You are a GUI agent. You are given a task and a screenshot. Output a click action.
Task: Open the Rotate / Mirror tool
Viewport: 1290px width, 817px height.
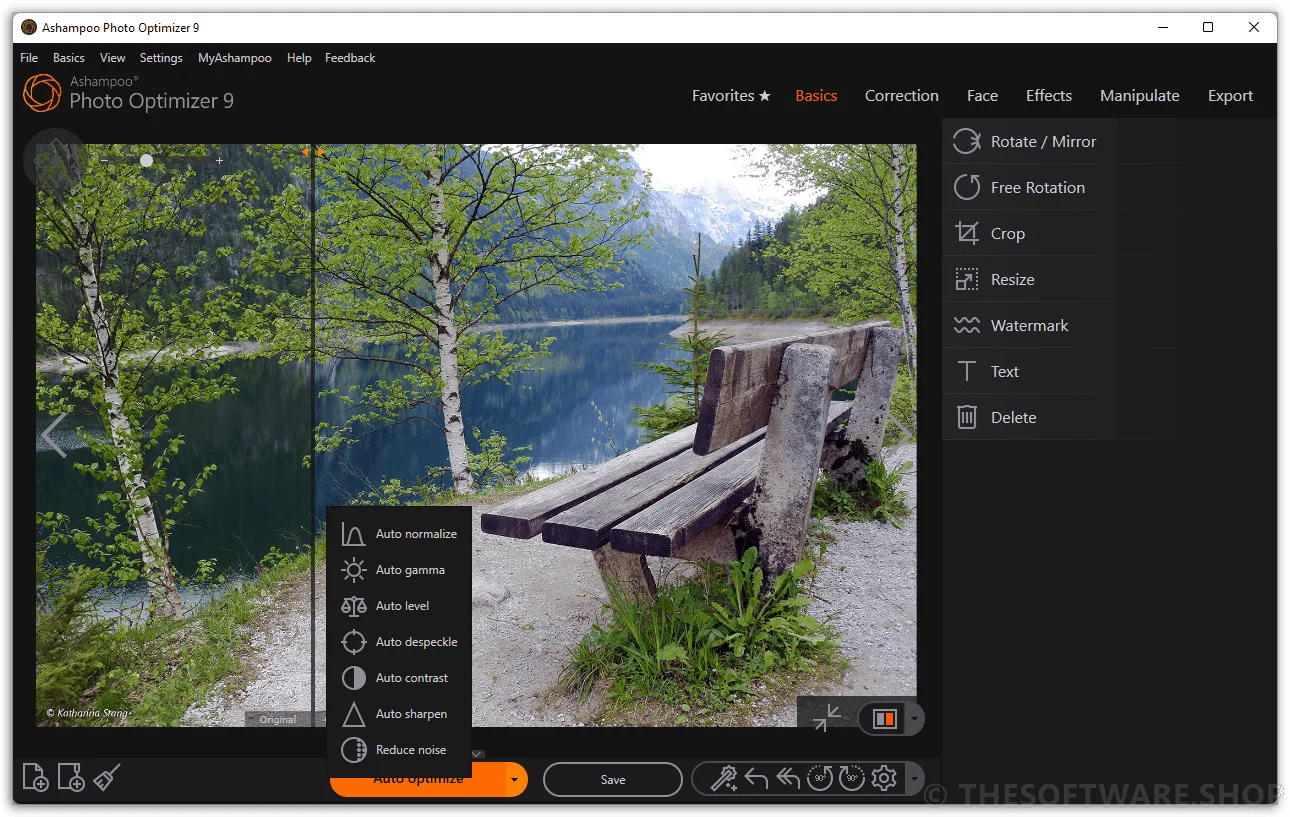(1029, 142)
